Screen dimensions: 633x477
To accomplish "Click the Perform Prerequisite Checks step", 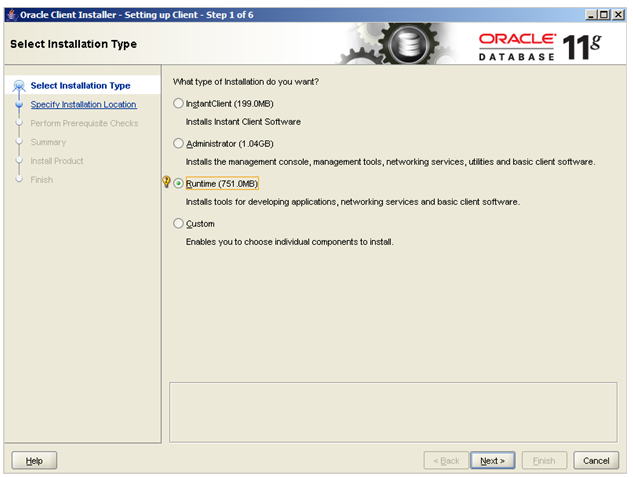I will (84, 123).
